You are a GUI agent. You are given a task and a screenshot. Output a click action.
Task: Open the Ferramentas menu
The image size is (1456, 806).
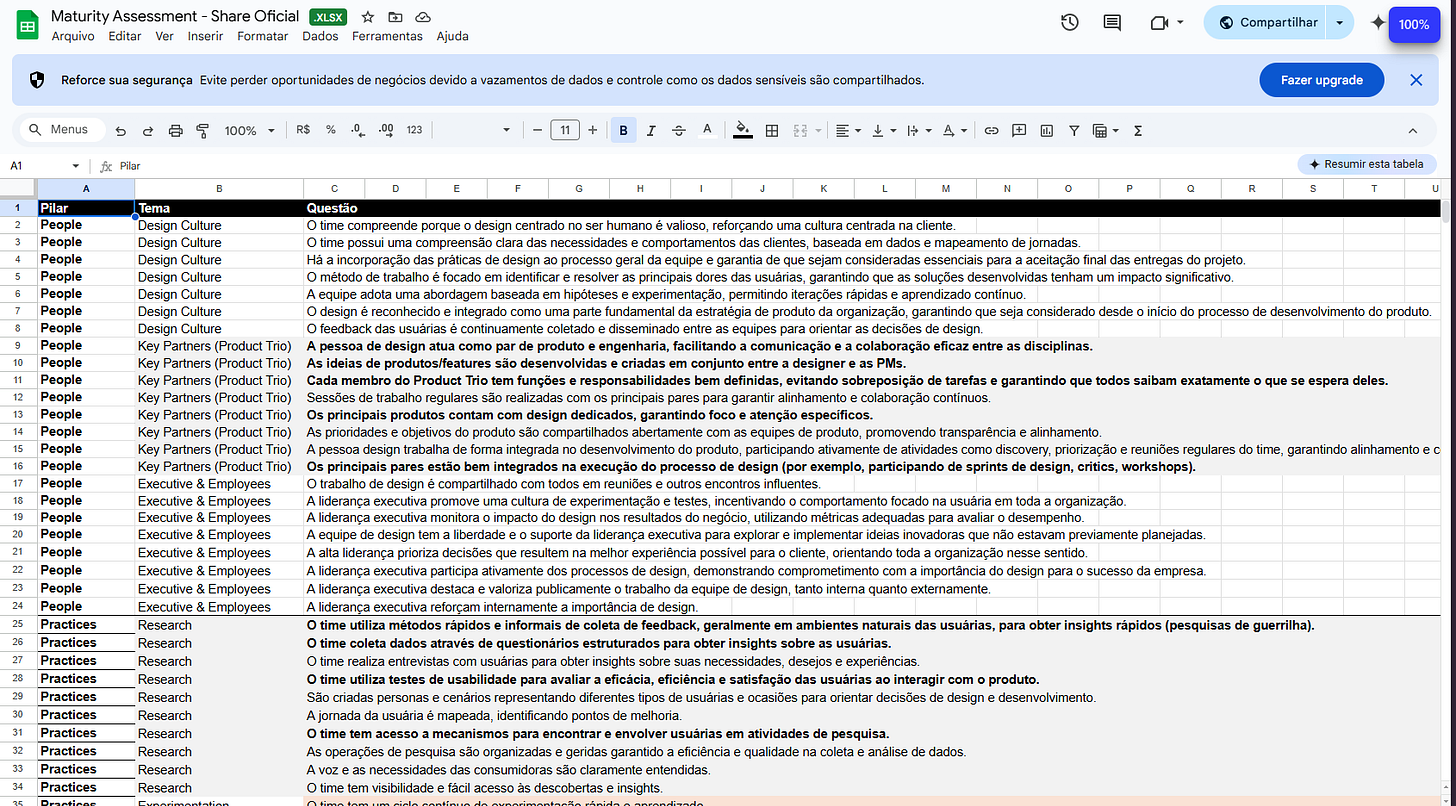coord(387,36)
